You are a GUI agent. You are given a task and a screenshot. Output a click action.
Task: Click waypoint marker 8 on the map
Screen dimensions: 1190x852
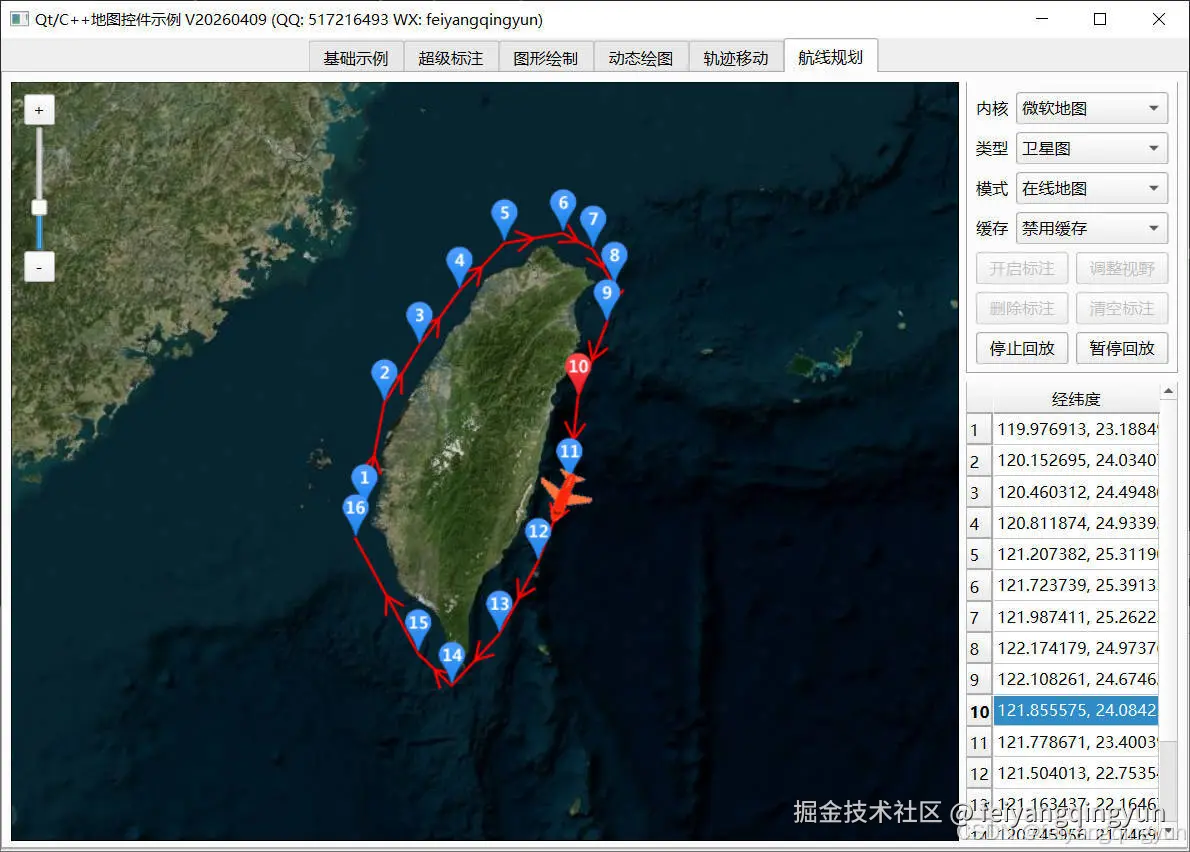pyautogui.click(x=614, y=258)
